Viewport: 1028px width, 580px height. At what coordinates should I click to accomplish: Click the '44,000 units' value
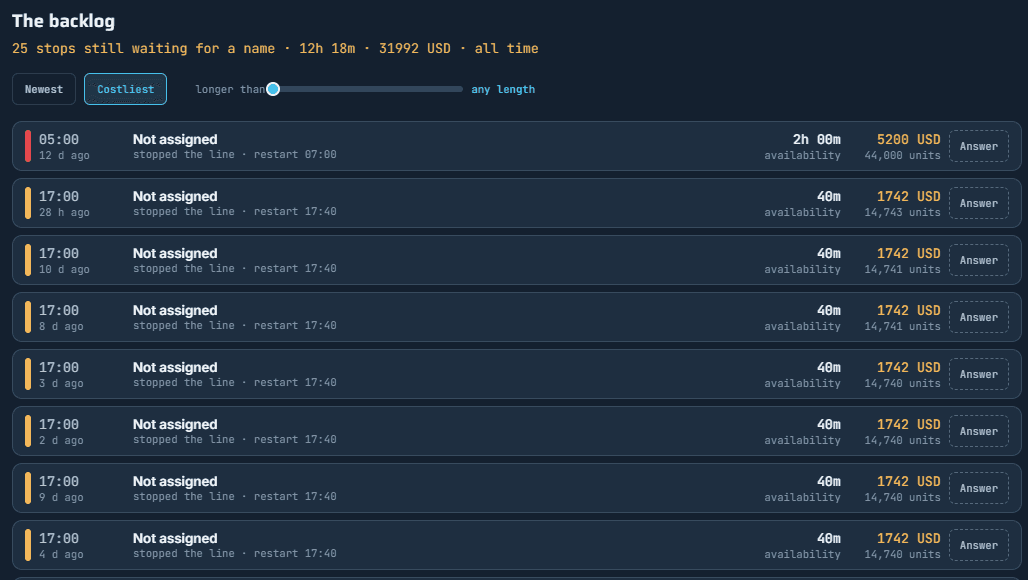point(902,155)
